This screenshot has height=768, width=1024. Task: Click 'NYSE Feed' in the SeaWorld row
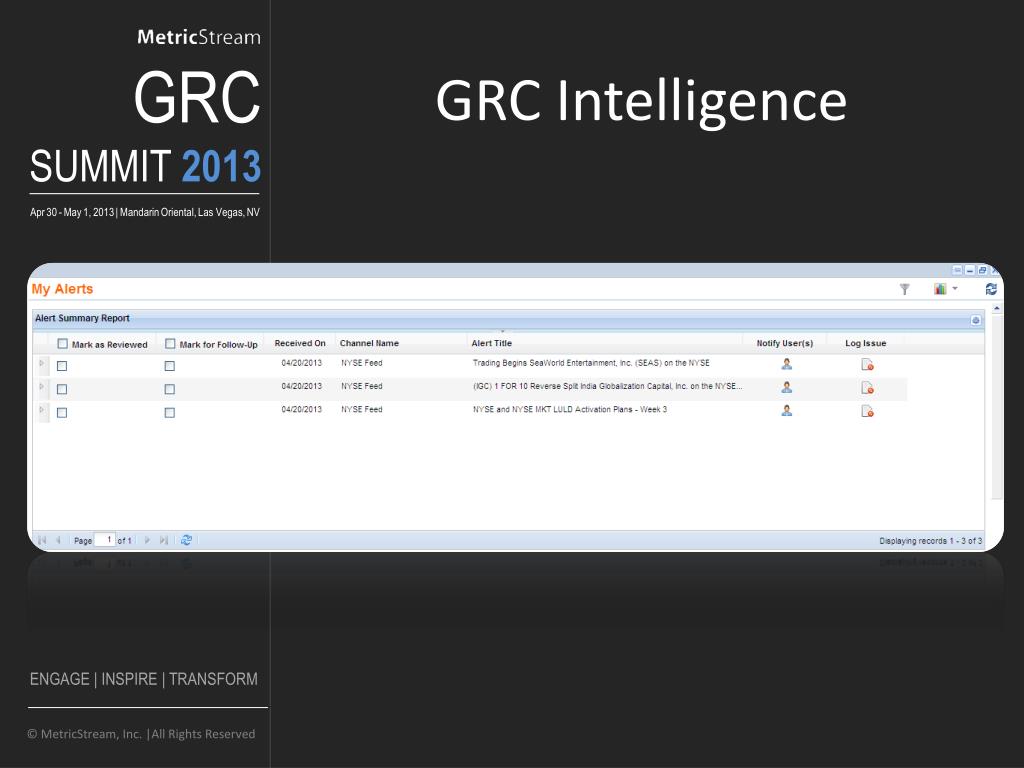pyautogui.click(x=362, y=363)
